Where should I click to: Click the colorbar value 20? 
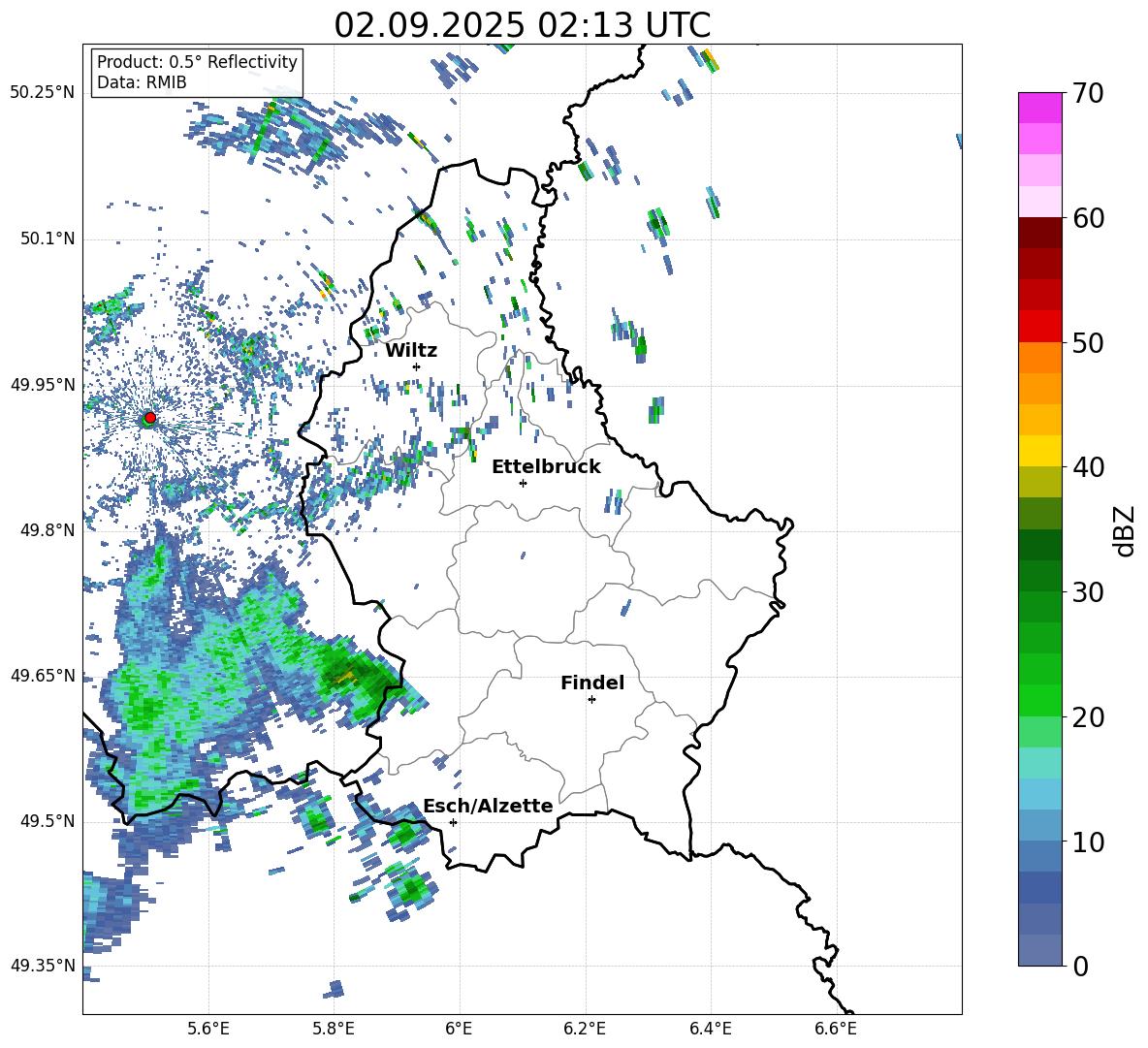[1088, 716]
